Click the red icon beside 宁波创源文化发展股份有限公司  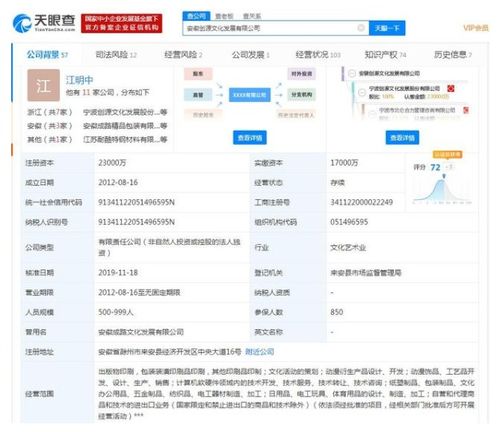(451, 88)
